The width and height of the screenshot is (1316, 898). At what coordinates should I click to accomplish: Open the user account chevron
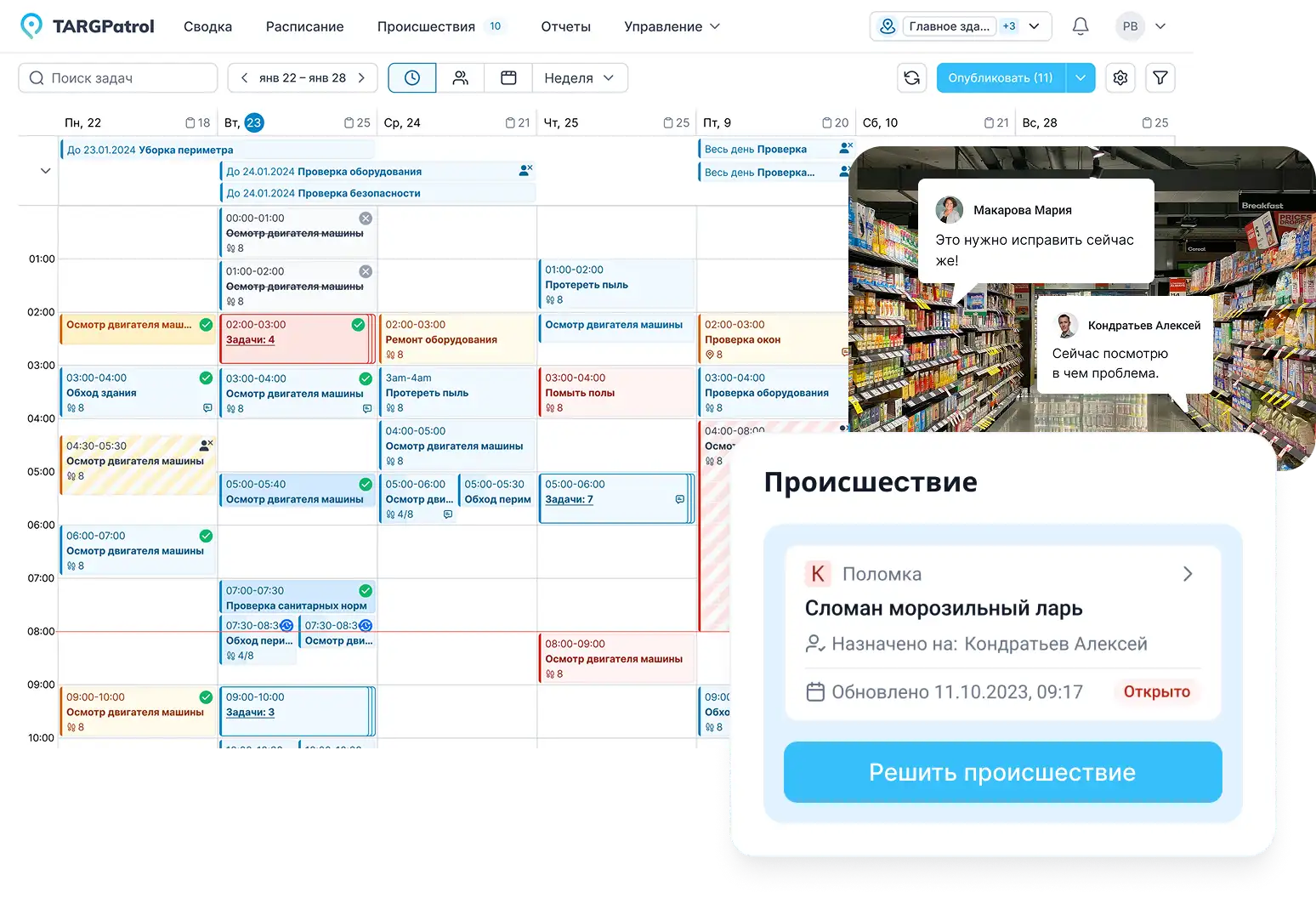tap(1160, 26)
